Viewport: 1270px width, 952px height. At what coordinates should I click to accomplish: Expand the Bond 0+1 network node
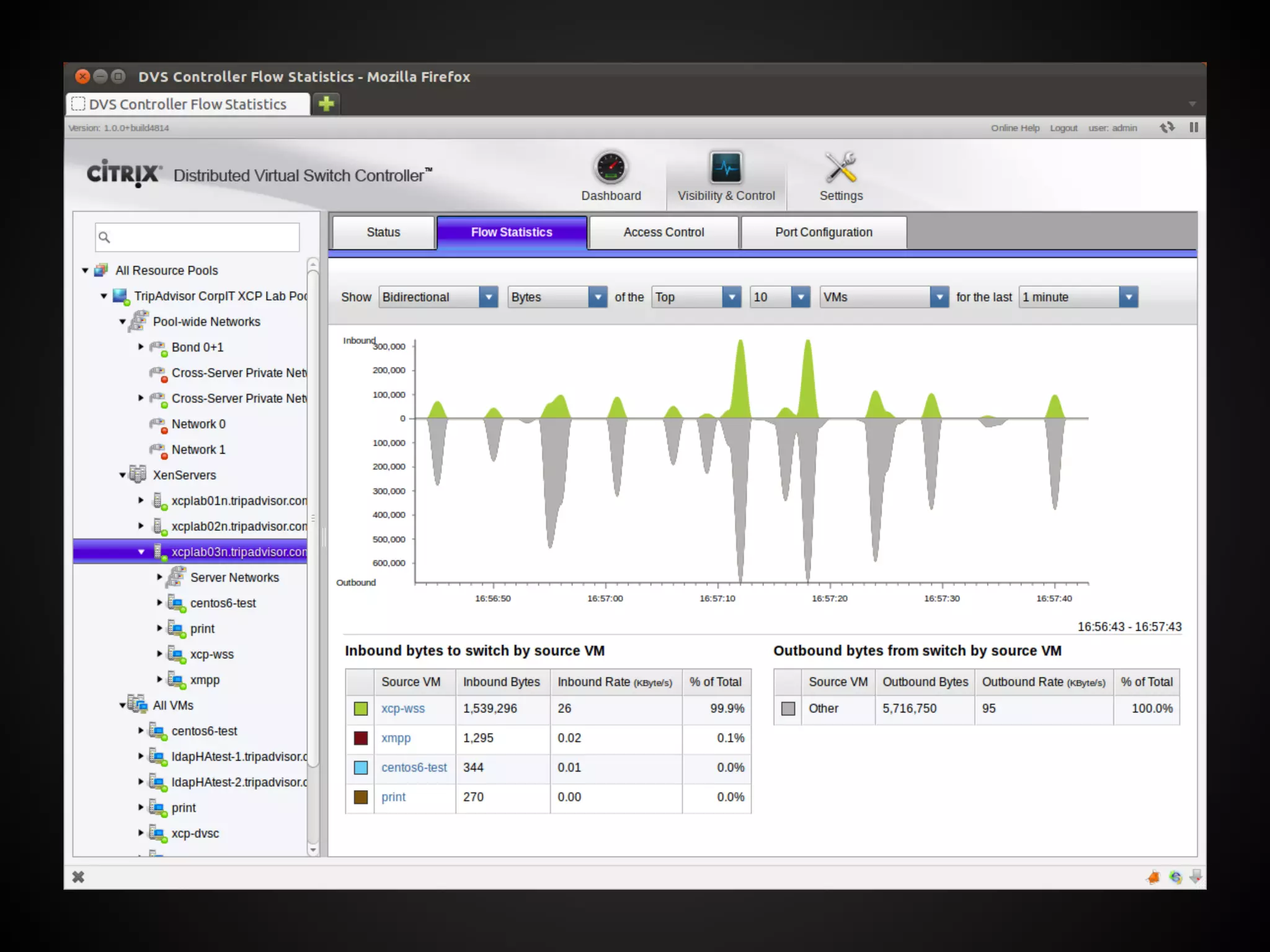click(141, 347)
